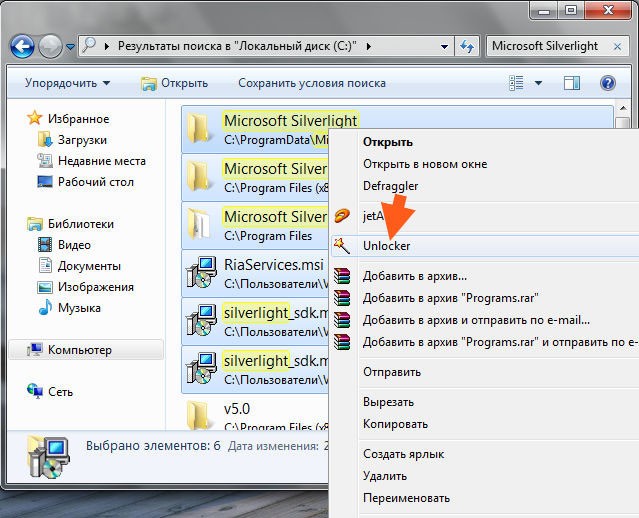Open the address bar history dropdown arrow
Screen dimensions: 639x518
[444, 47]
